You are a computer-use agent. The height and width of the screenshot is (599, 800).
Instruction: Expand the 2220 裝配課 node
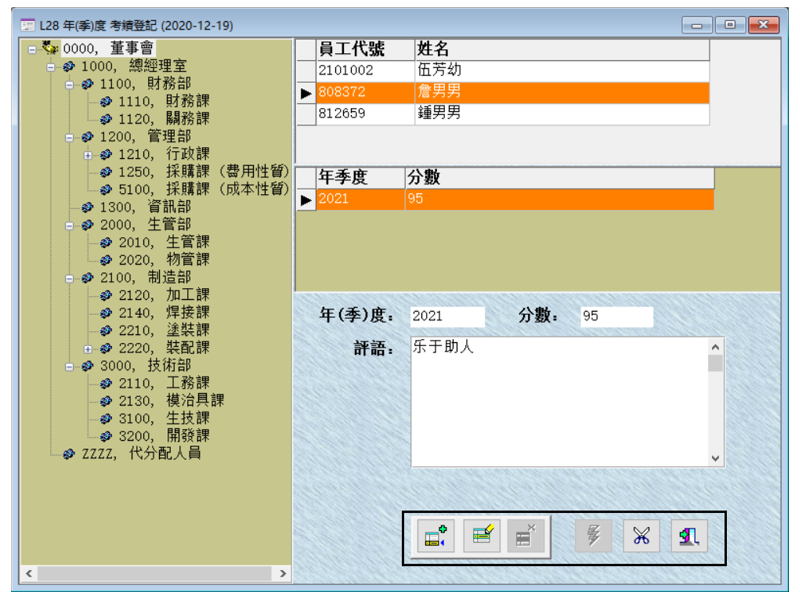point(88,349)
